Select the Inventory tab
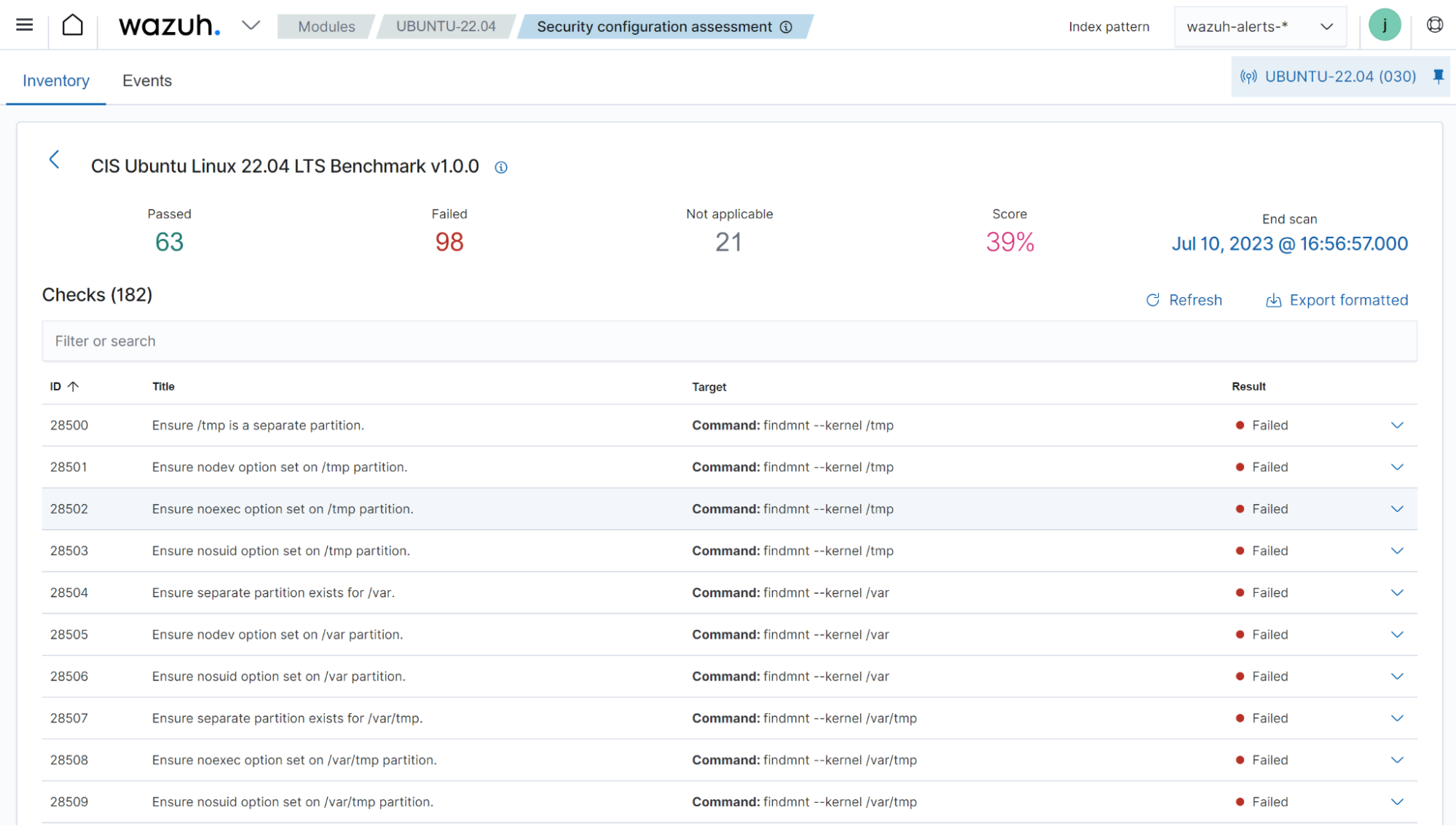Screen dimensions: 1456x826 click(56, 81)
